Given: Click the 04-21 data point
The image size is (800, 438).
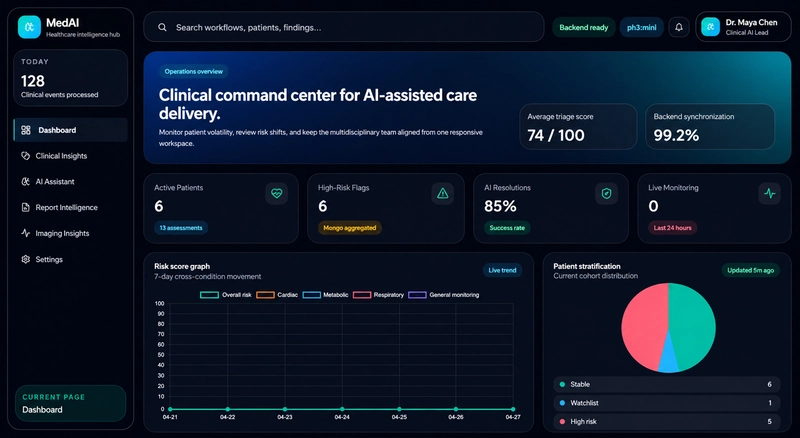Looking at the screenshot, I should pos(170,409).
